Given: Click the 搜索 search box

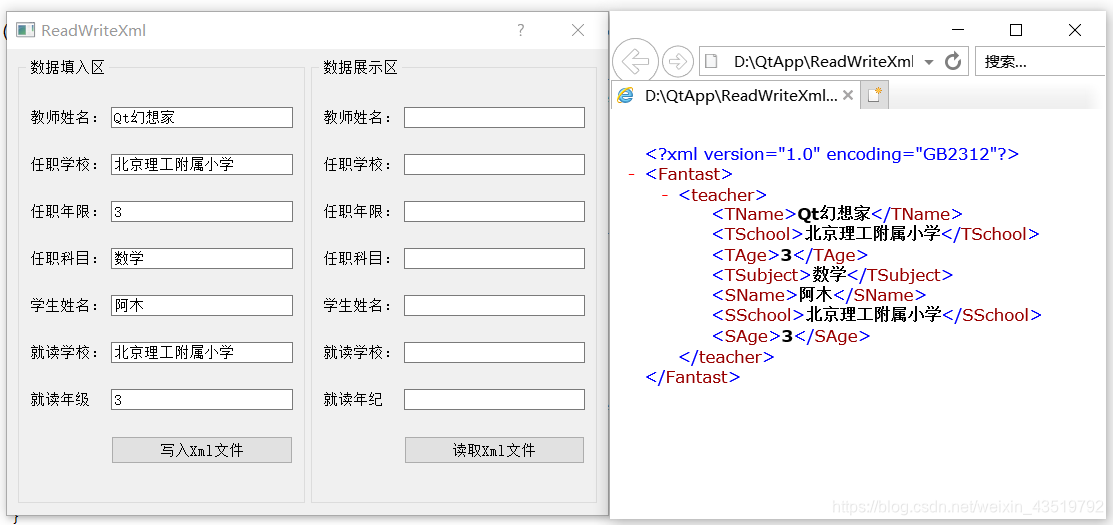Looking at the screenshot, I should pyautogui.click(x=1043, y=62).
